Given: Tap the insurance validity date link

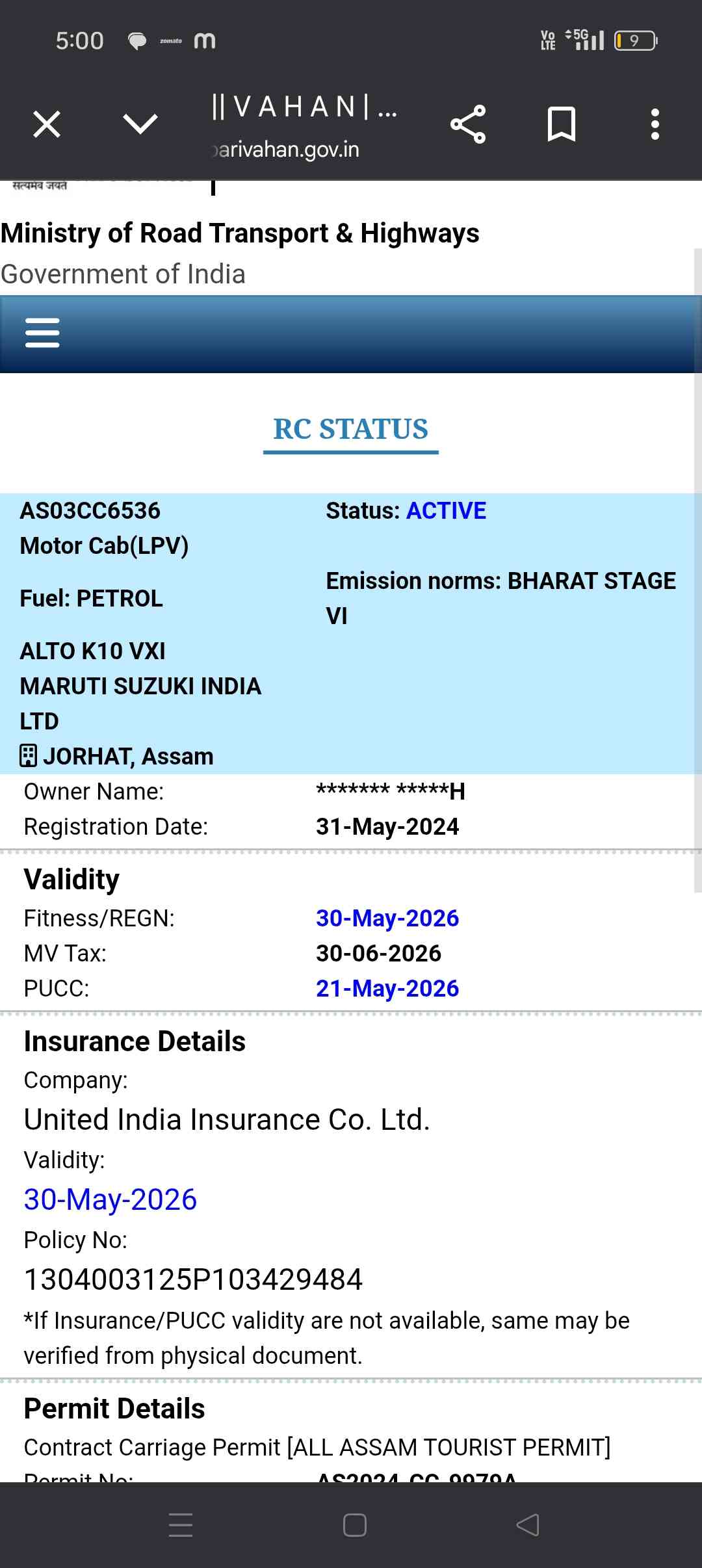Looking at the screenshot, I should [110, 1199].
